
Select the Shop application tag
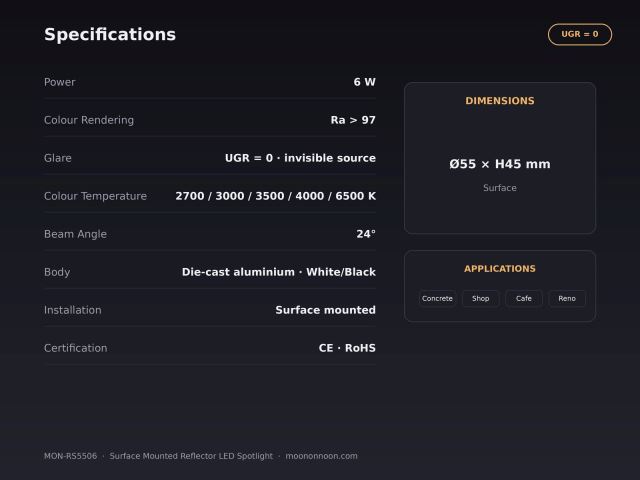coord(480,298)
